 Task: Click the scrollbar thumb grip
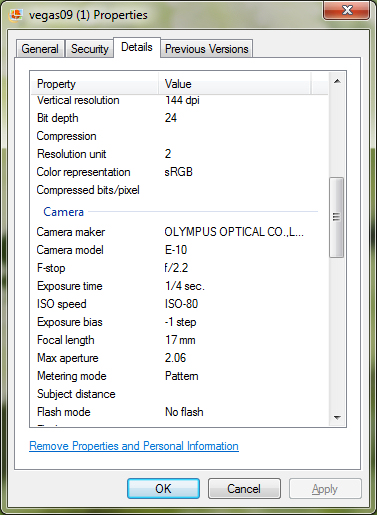337,217
